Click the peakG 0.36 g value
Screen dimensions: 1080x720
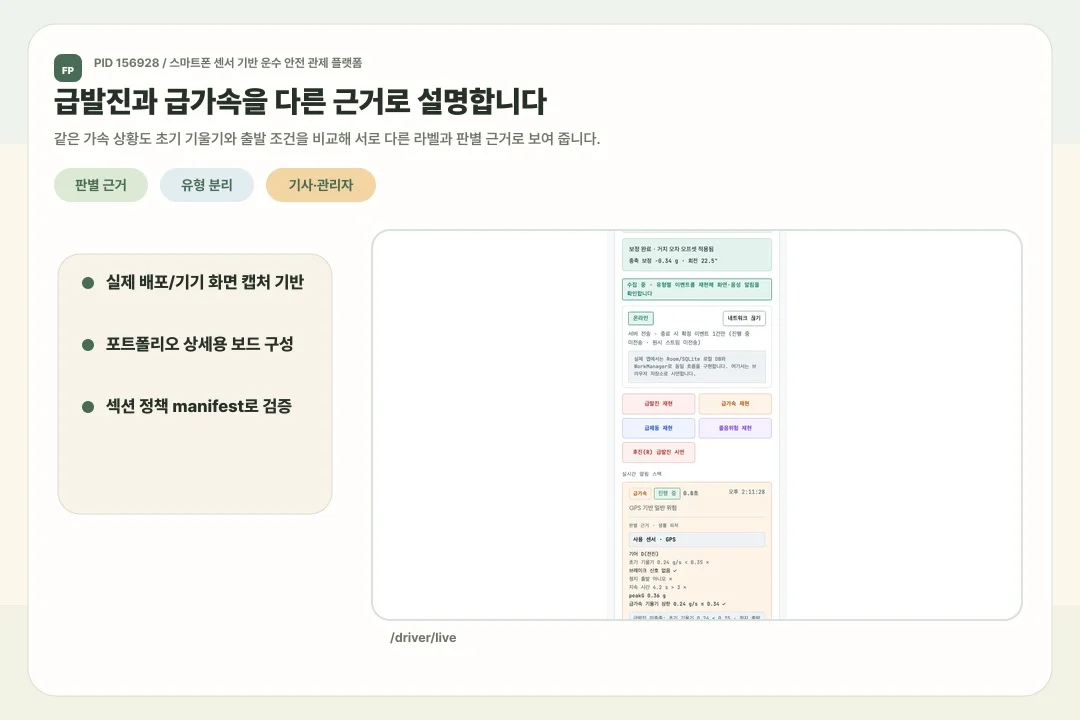click(647, 595)
